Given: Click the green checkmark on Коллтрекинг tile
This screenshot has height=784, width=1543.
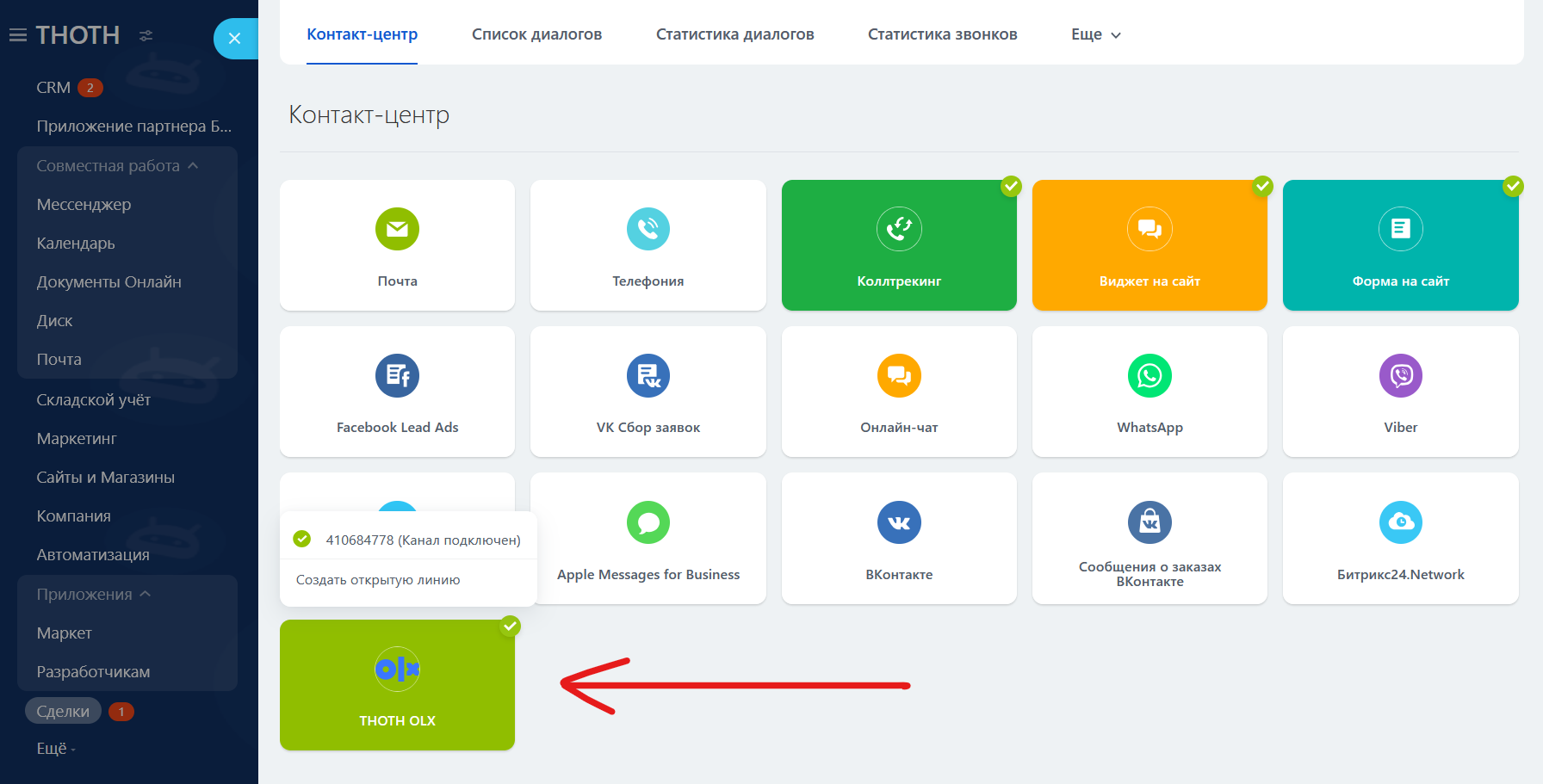Looking at the screenshot, I should (x=1011, y=186).
